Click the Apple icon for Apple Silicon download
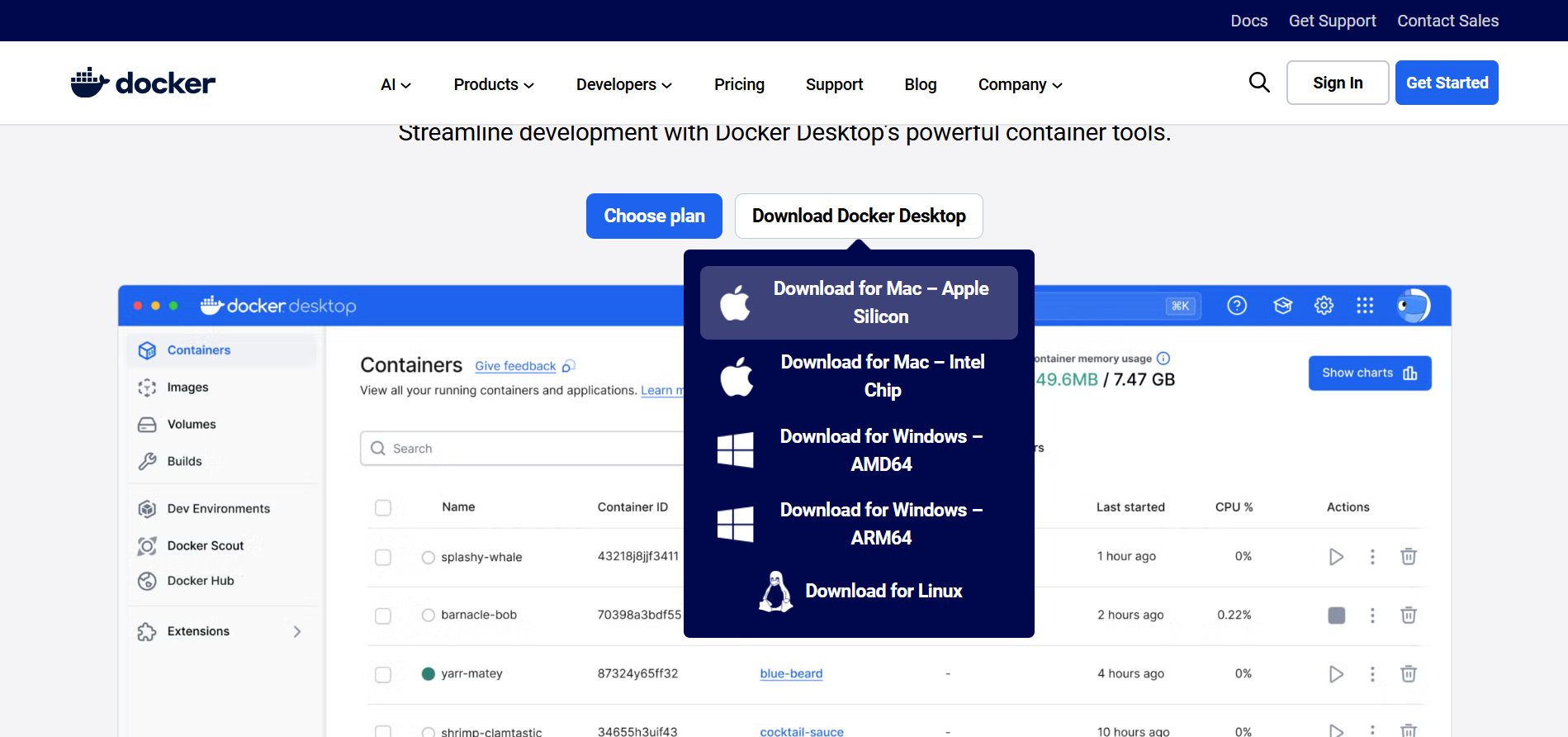The width and height of the screenshot is (1568, 737). coord(735,302)
